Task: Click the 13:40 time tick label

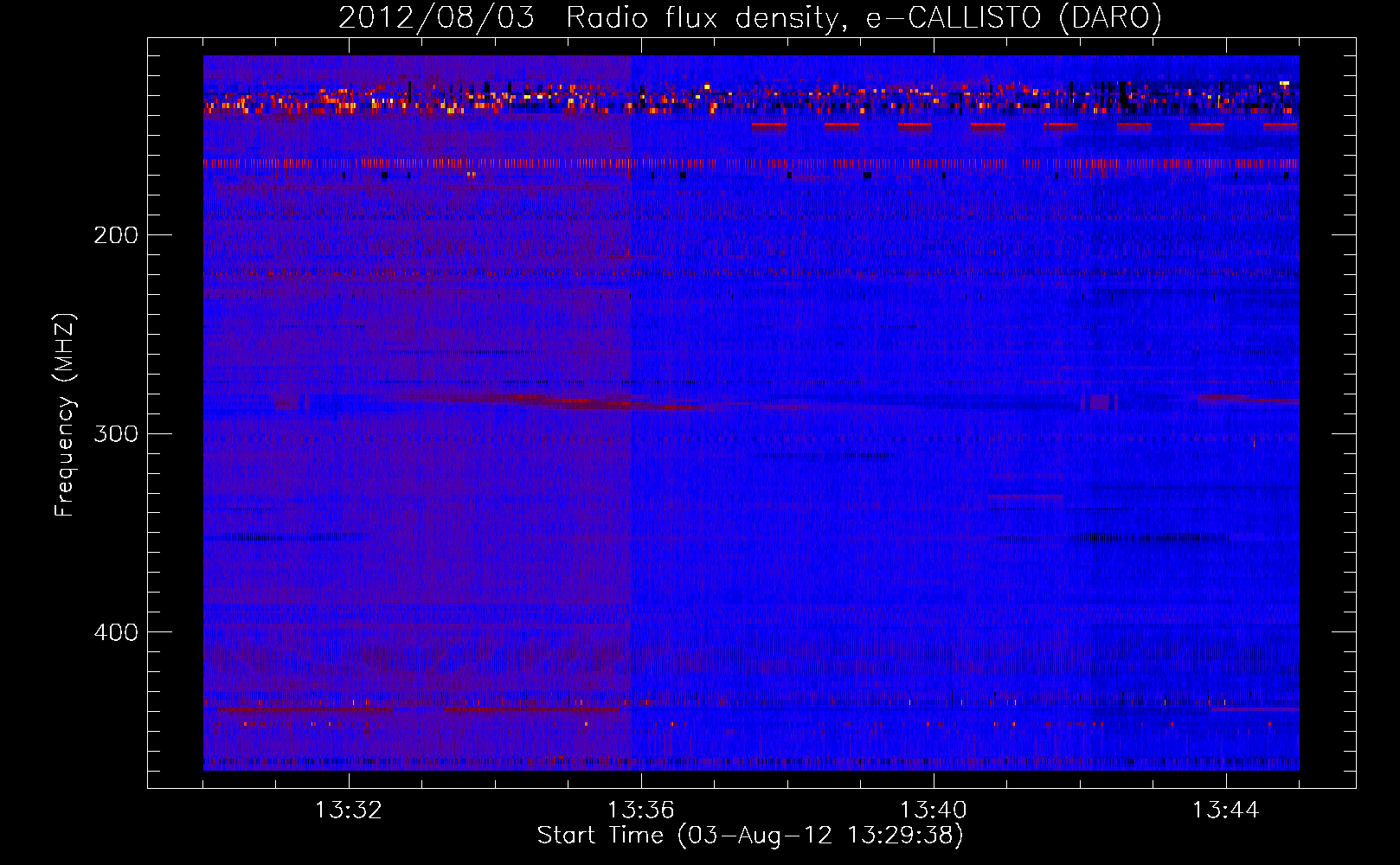Action: (934, 811)
